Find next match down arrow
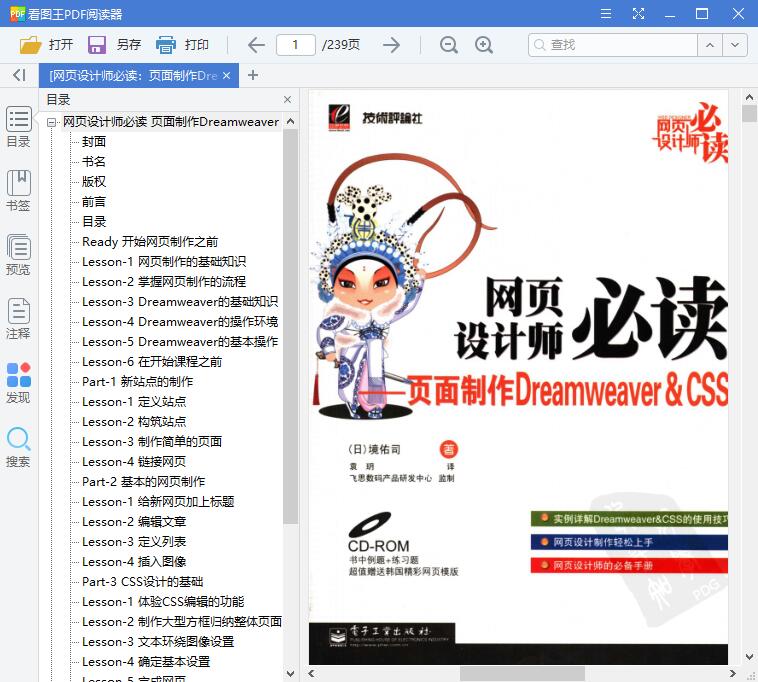758x682 pixels. coord(735,45)
